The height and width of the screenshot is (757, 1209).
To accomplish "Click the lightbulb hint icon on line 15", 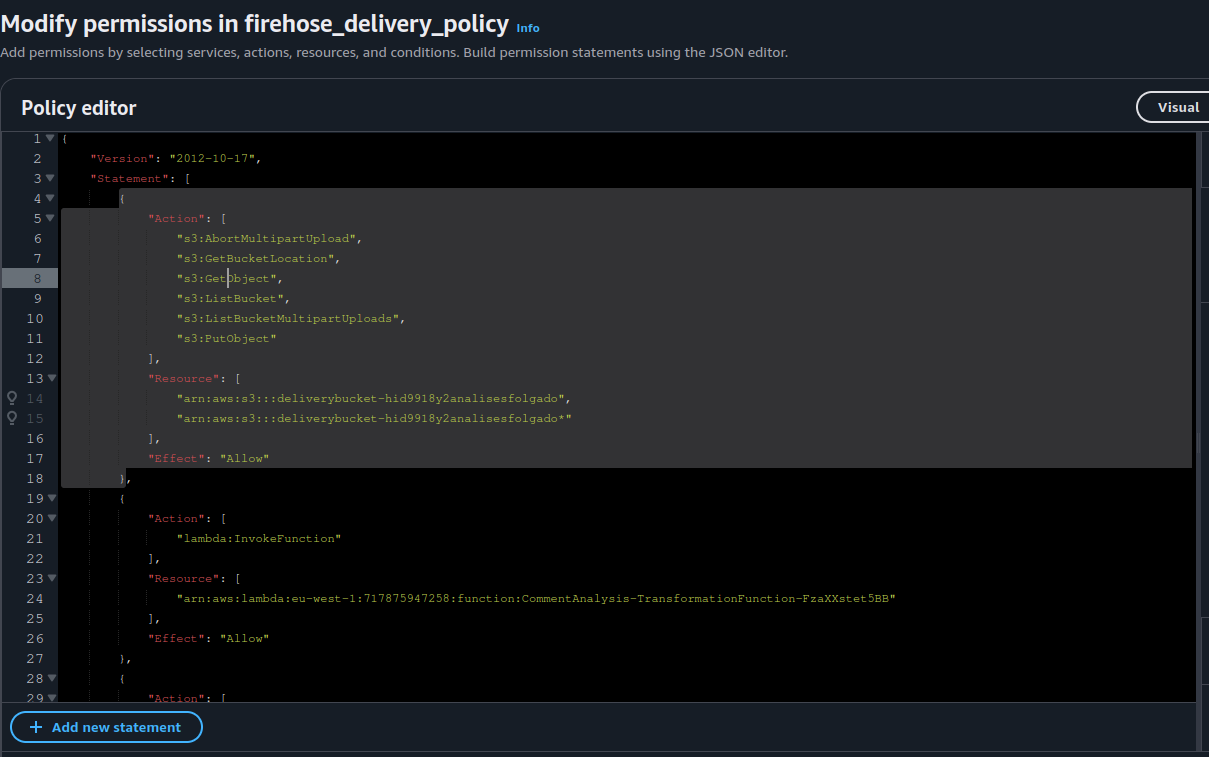I will pyautogui.click(x=13, y=418).
